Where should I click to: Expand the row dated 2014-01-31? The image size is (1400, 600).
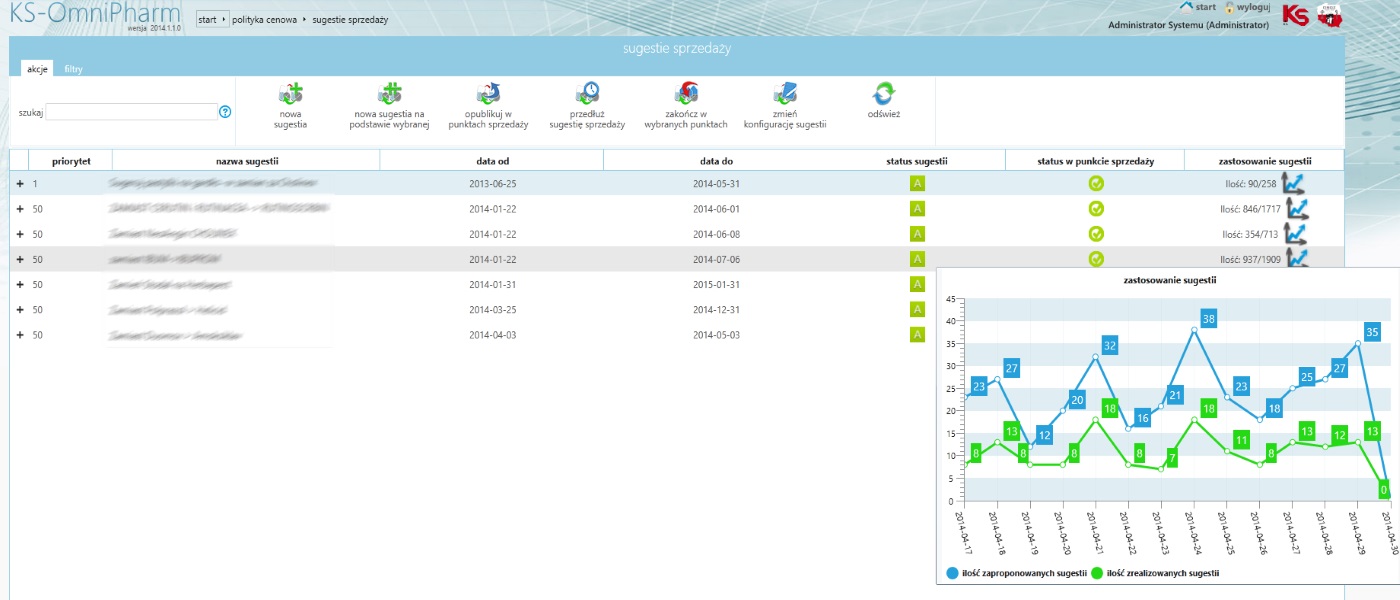[20, 284]
